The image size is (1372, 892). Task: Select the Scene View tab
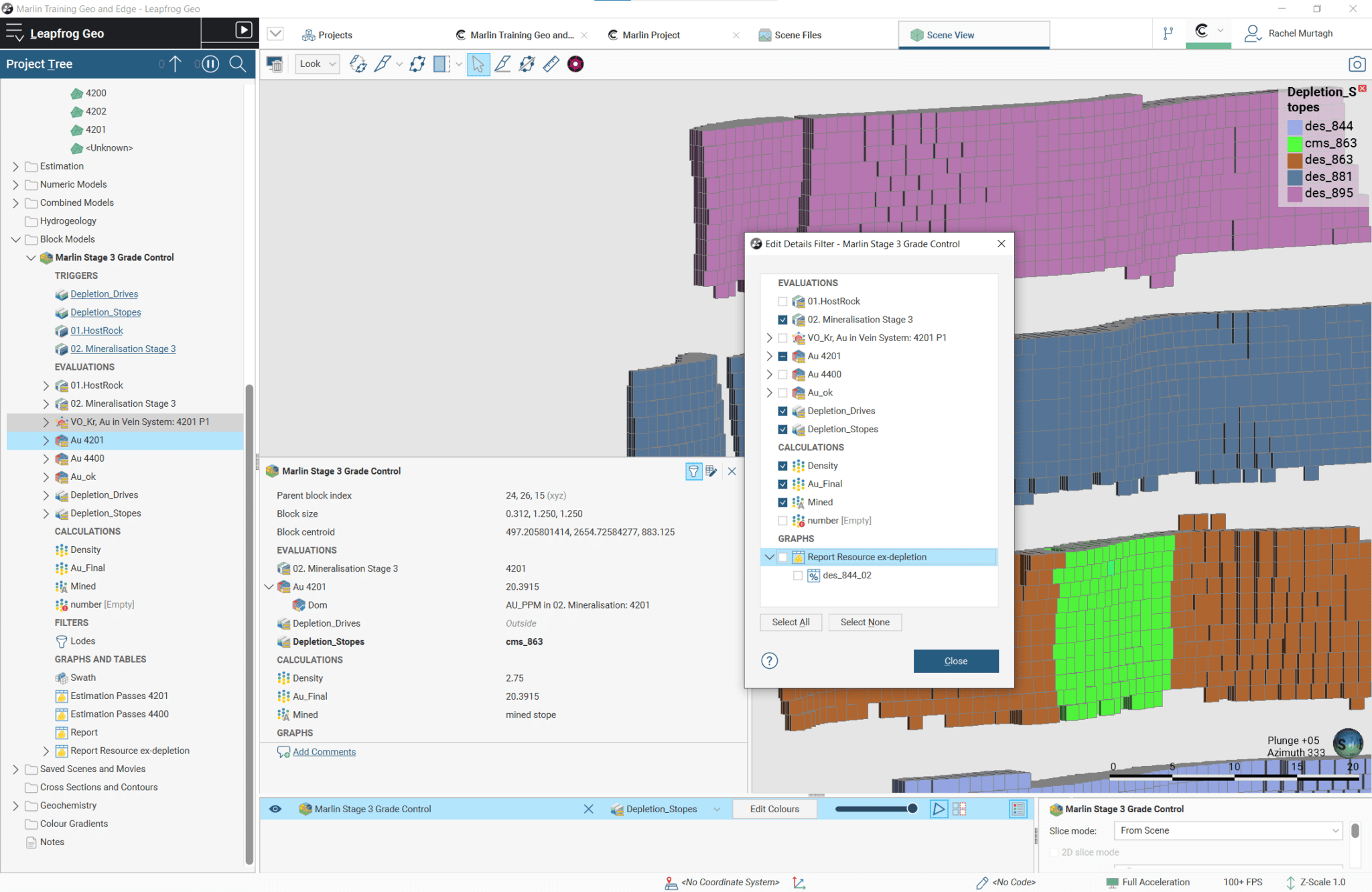point(973,35)
